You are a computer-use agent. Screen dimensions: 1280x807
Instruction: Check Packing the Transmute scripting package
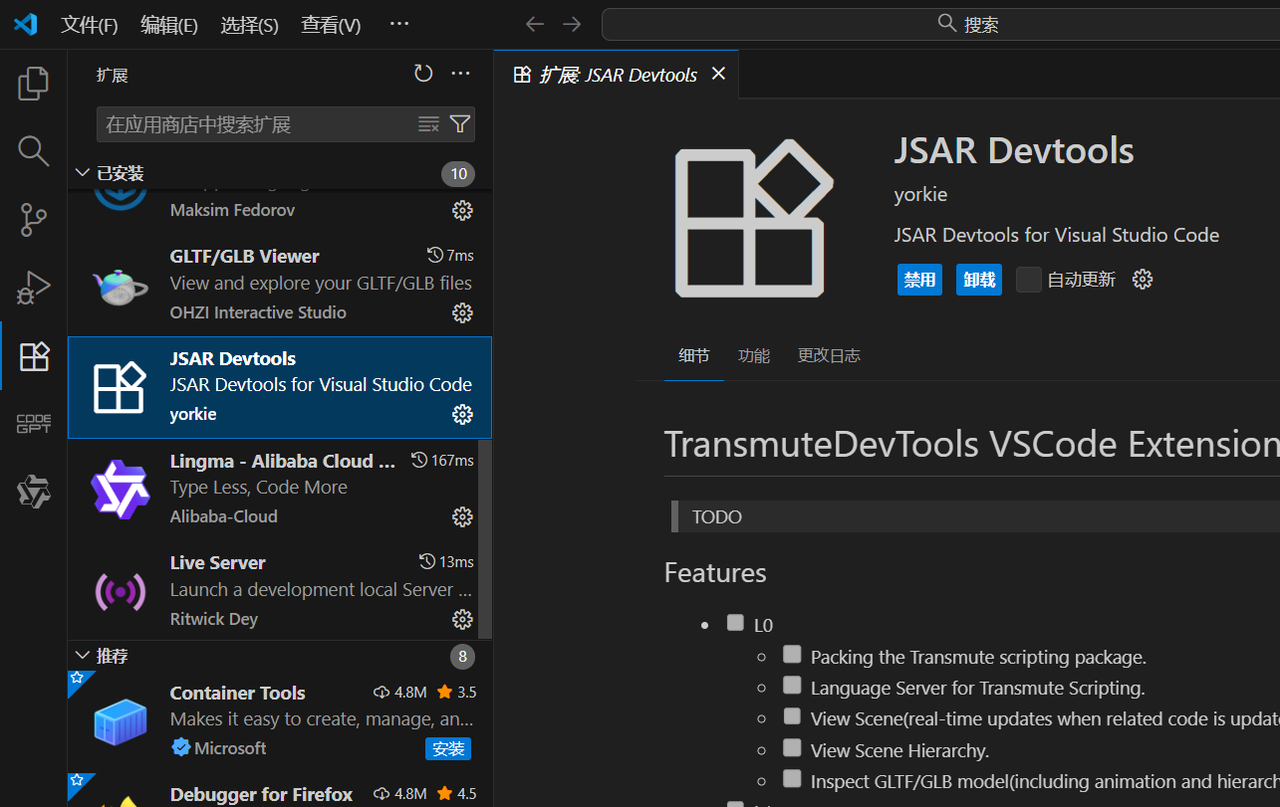(x=792, y=655)
